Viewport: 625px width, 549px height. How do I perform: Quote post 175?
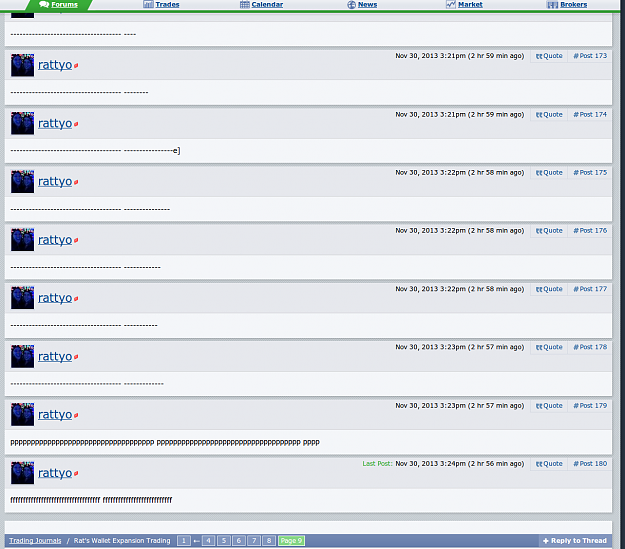click(549, 173)
